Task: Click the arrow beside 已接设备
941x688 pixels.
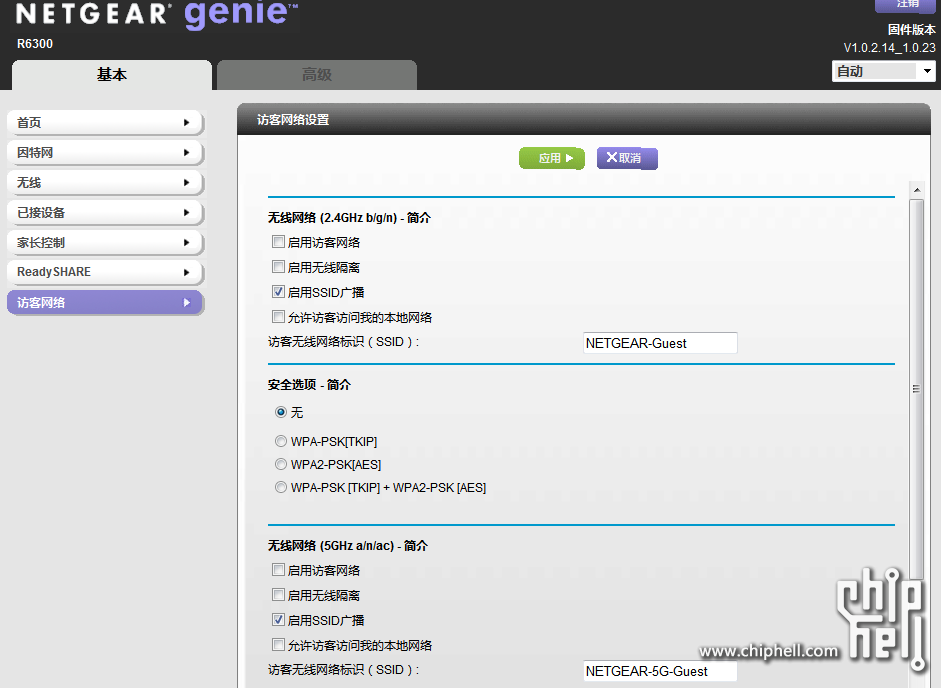Action: [x=187, y=213]
